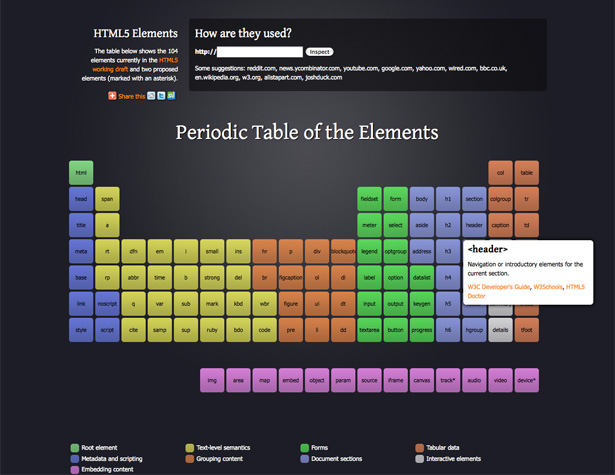Screen dimensions: 615x475
Task: Select the figcaption element tile
Action: click(291, 277)
